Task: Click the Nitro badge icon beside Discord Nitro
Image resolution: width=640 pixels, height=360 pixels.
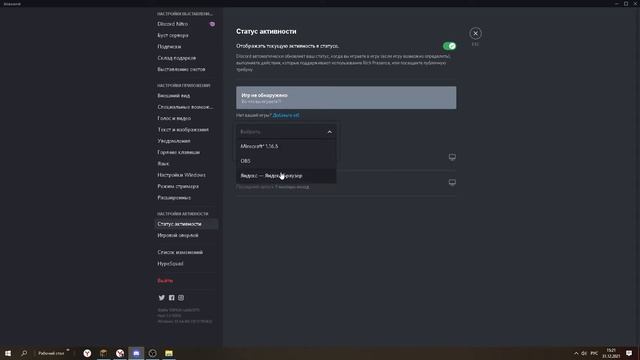Action: tap(212, 24)
